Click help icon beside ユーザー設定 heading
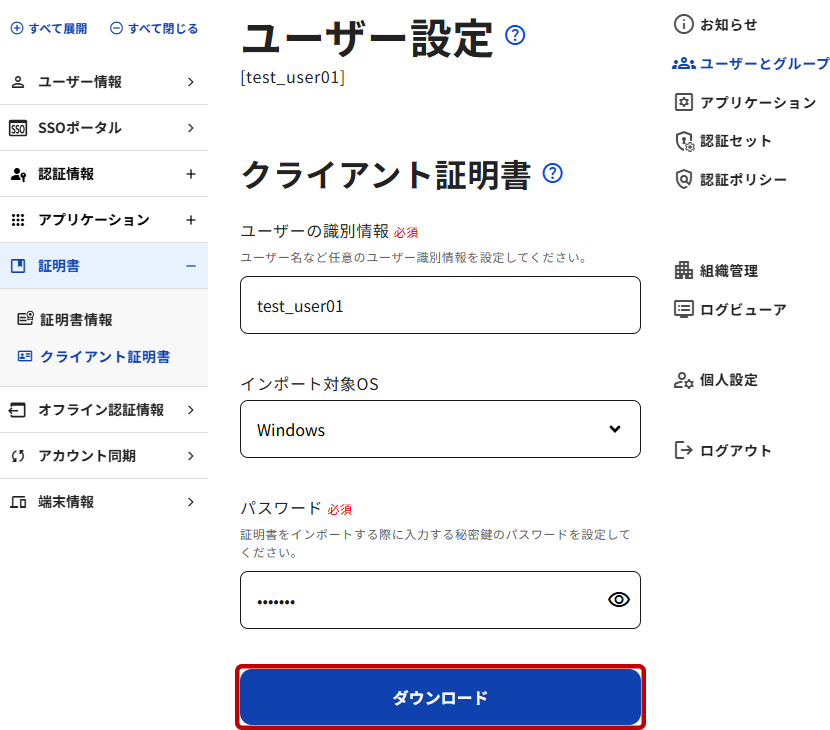Screen dimensions: 830x730 516,36
